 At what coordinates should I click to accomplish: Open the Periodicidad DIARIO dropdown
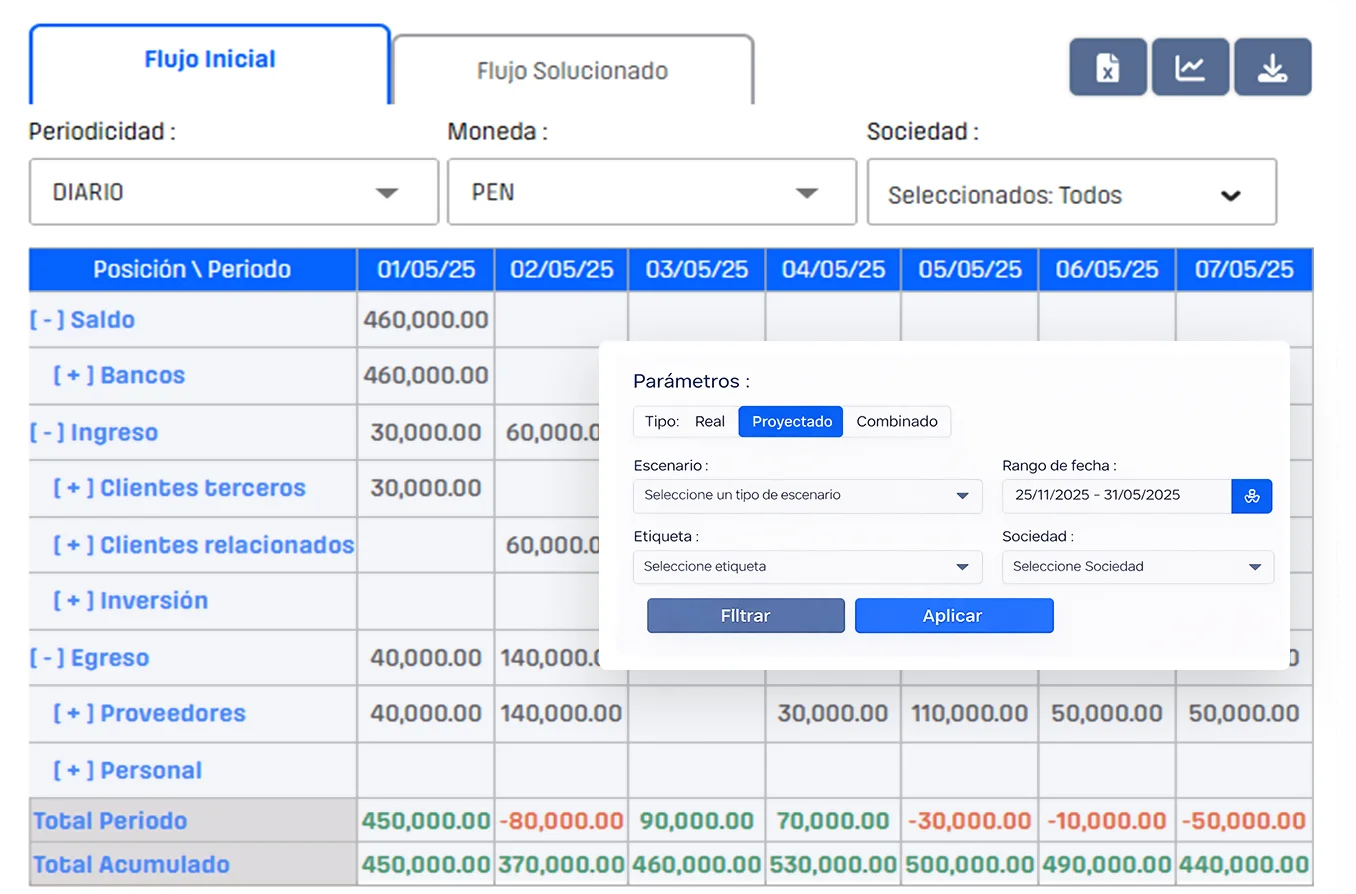pos(233,192)
